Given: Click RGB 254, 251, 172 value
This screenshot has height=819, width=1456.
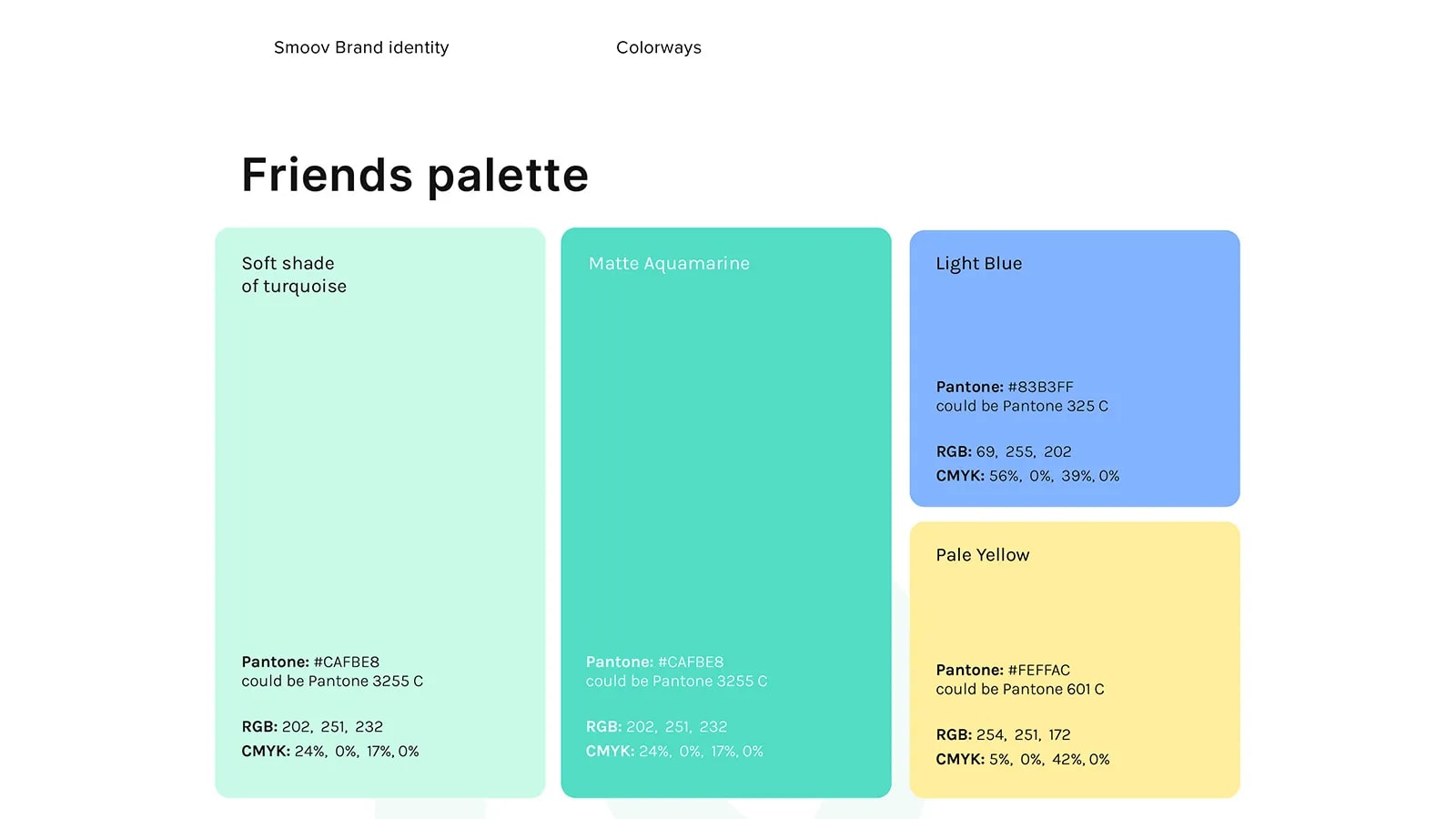Looking at the screenshot, I should [x=1003, y=734].
